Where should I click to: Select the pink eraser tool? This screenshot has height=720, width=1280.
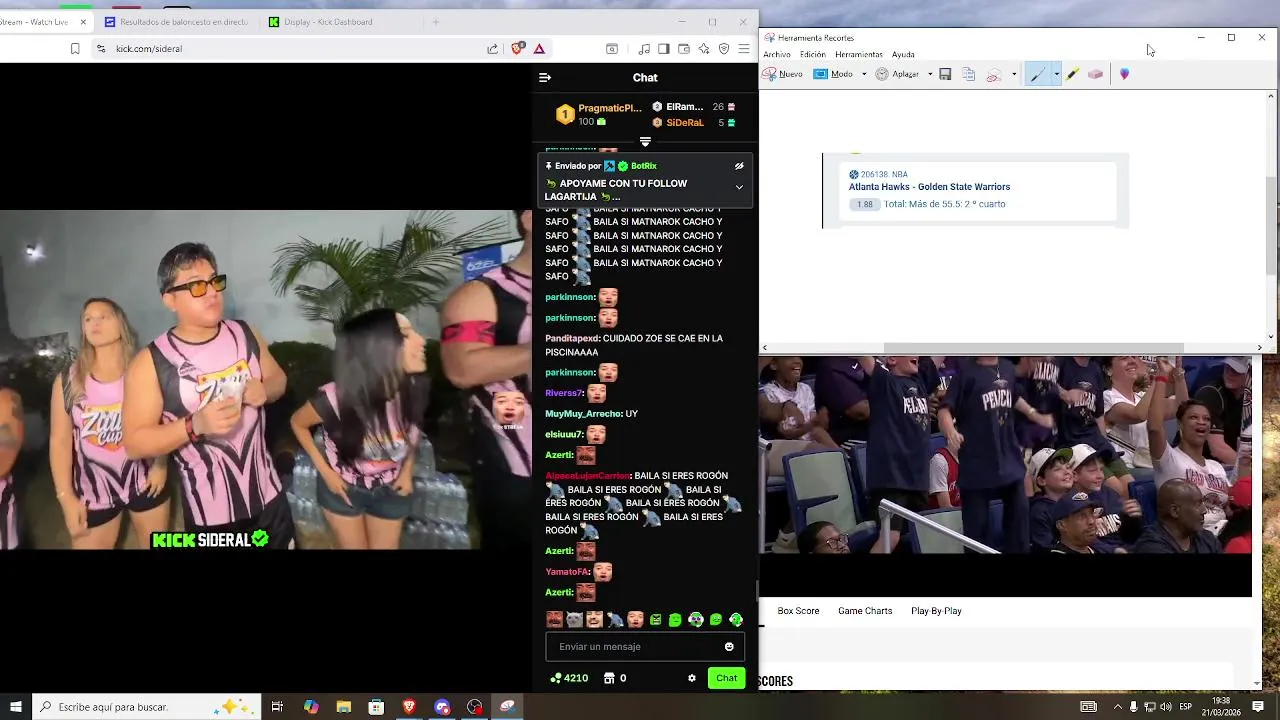[1096, 74]
